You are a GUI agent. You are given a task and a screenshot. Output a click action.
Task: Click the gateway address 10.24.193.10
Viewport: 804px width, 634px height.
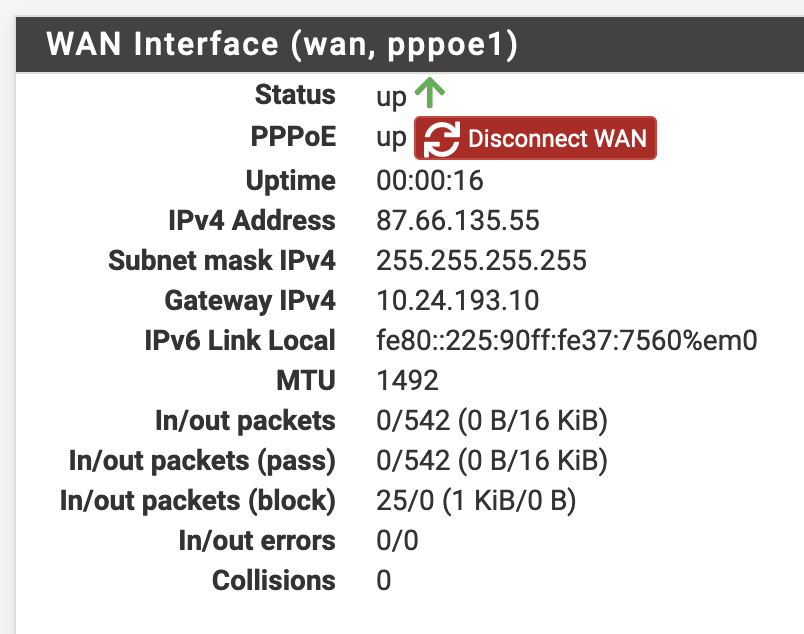tap(457, 301)
